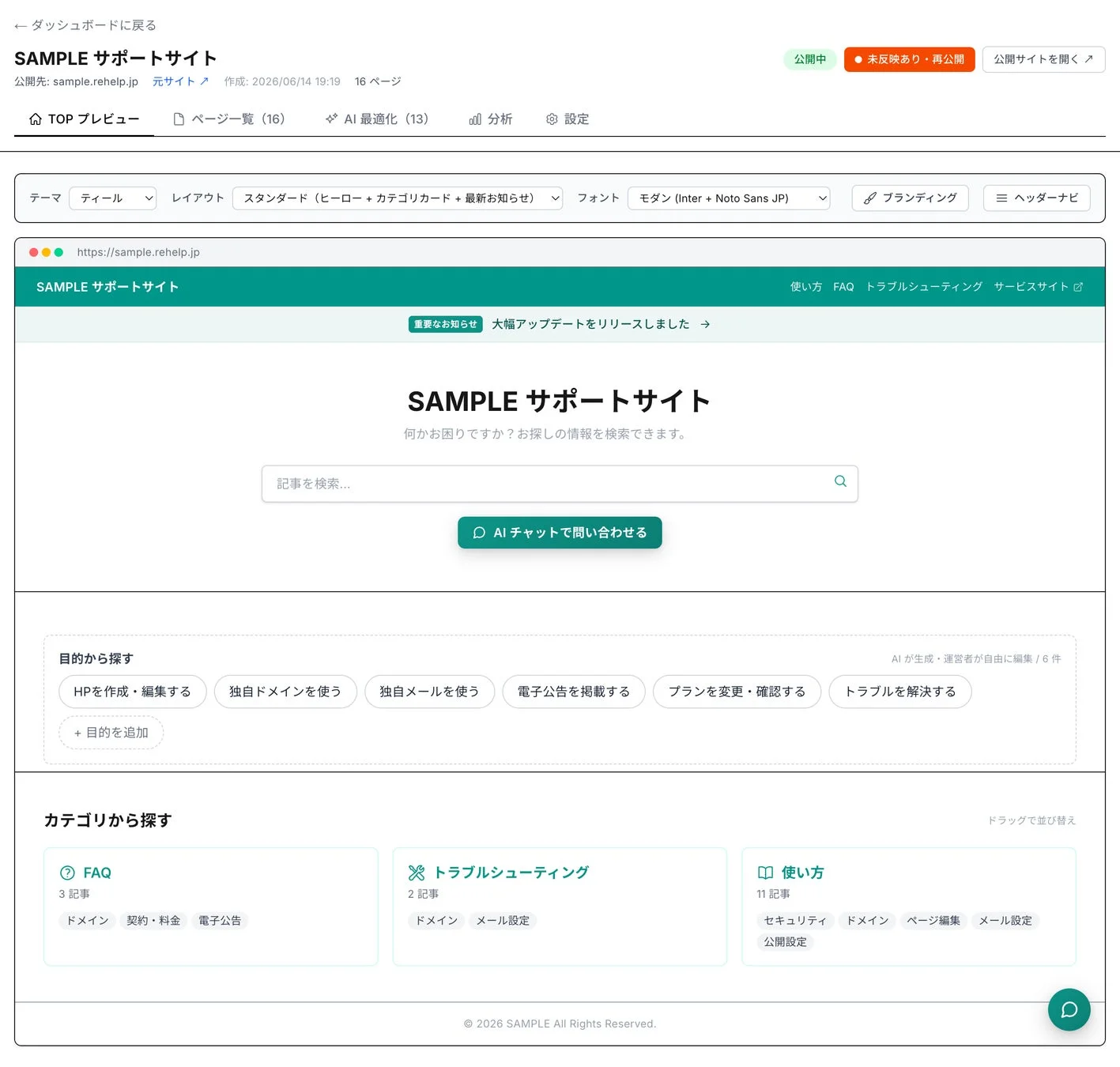Open the テーマ dropdown showing ティール
1120x1067 pixels.
coord(113,198)
